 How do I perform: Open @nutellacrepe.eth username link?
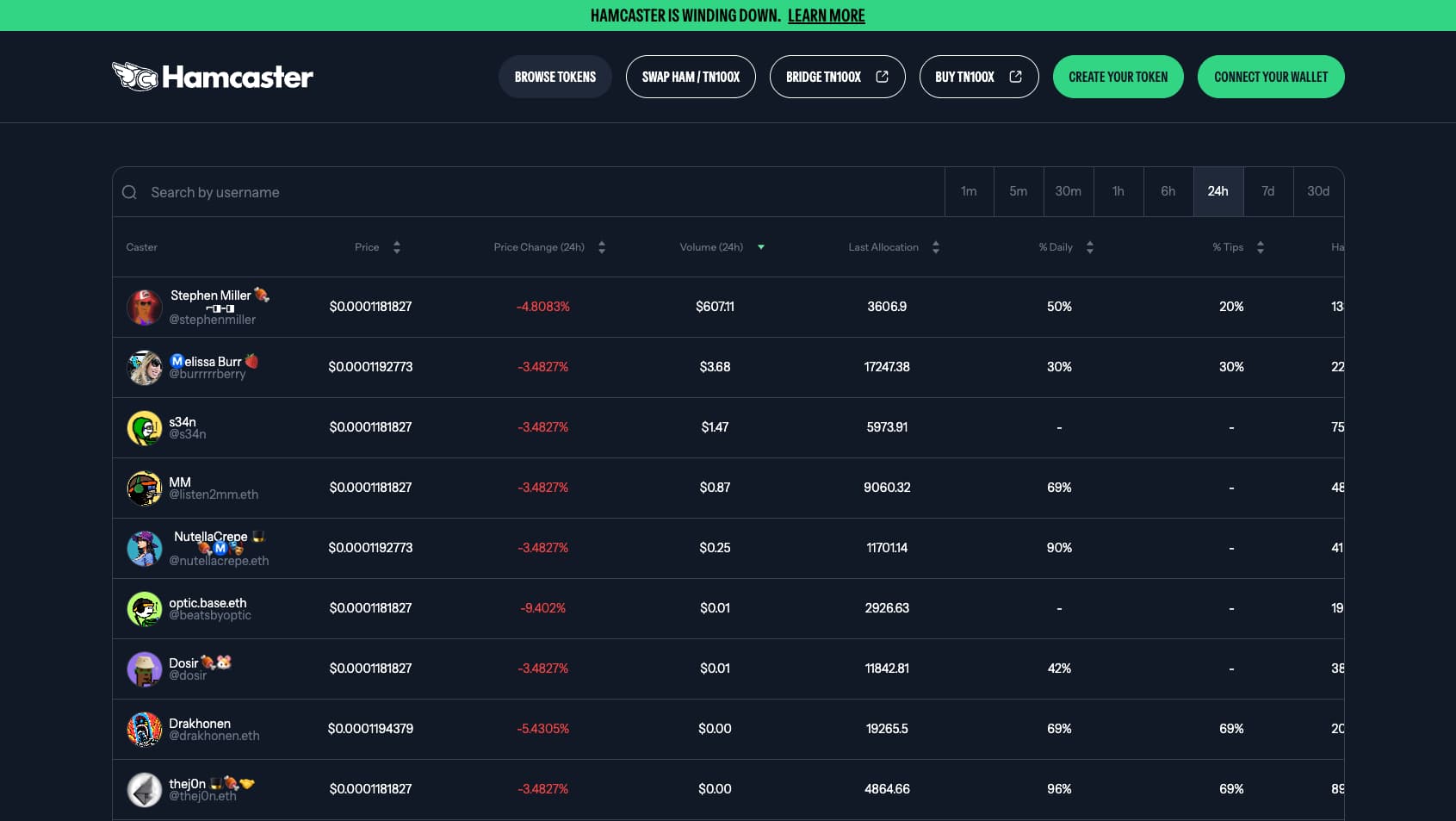[219, 561]
